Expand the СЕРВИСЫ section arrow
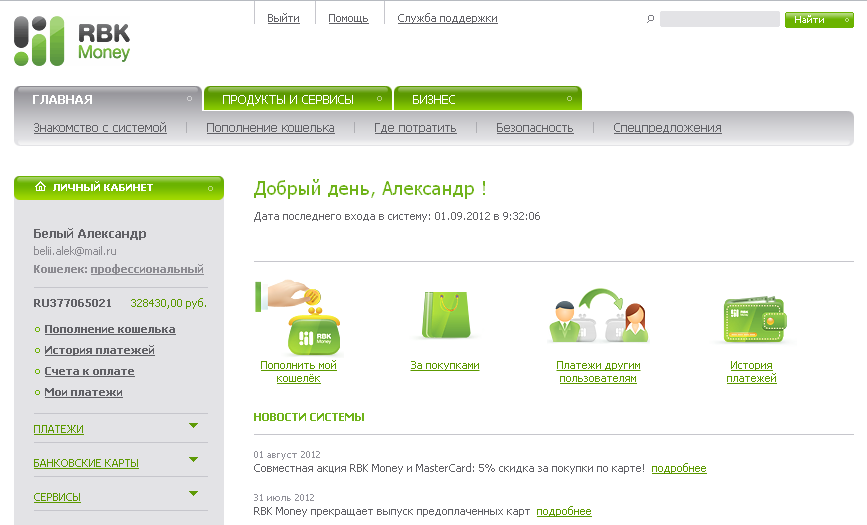The width and height of the screenshot is (867, 525). [x=194, y=493]
